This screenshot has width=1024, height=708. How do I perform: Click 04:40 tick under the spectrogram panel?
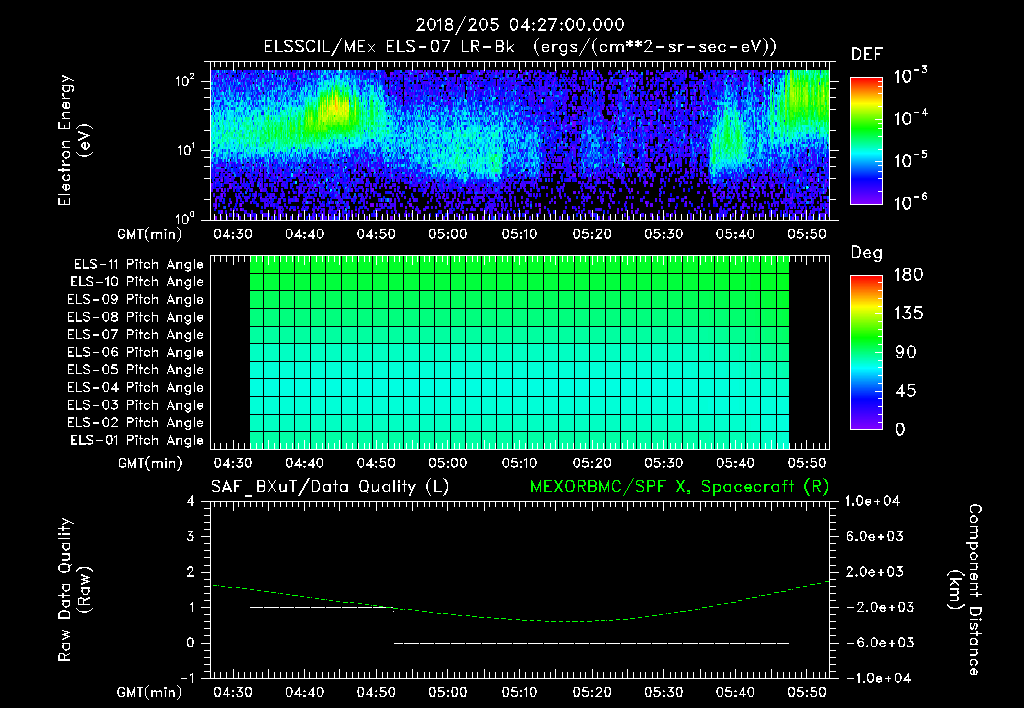tap(304, 234)
